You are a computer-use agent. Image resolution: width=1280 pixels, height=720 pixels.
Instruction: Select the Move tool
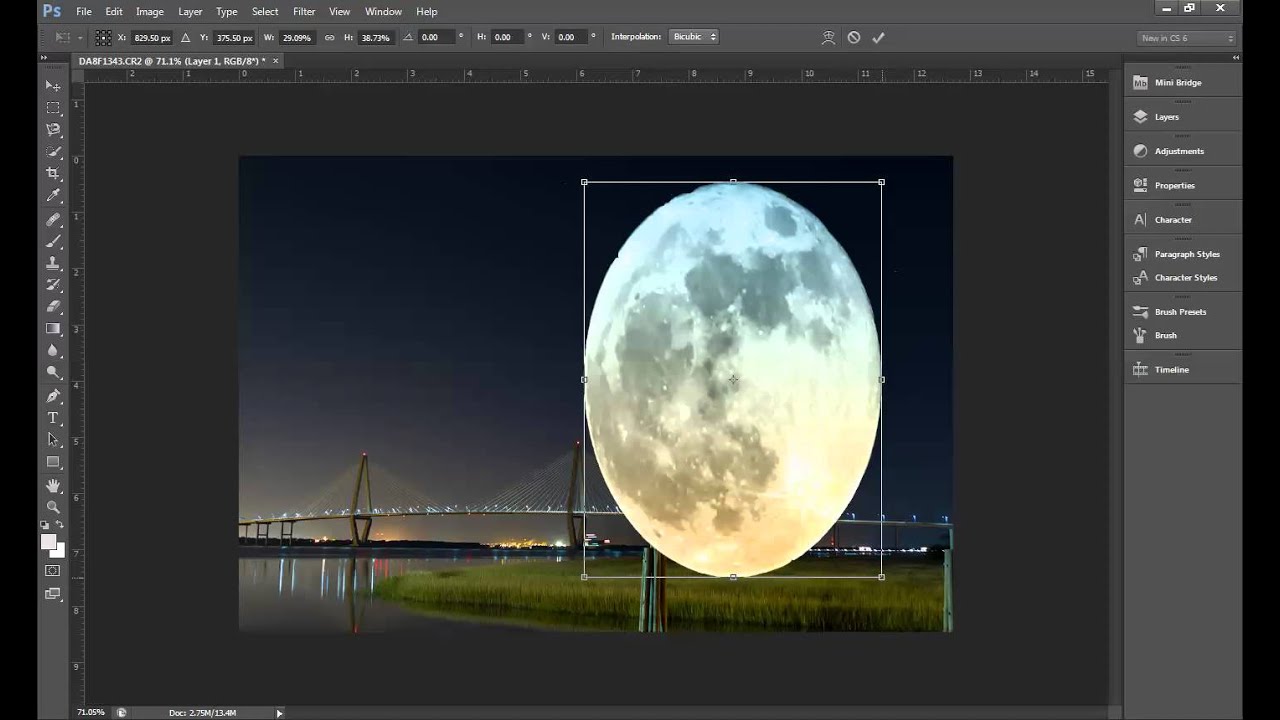(53, 86)
